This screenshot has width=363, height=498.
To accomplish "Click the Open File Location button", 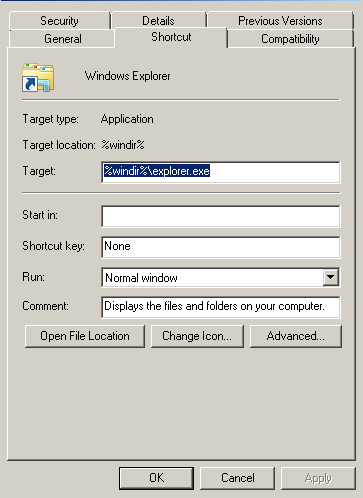I will coord(85,336).
